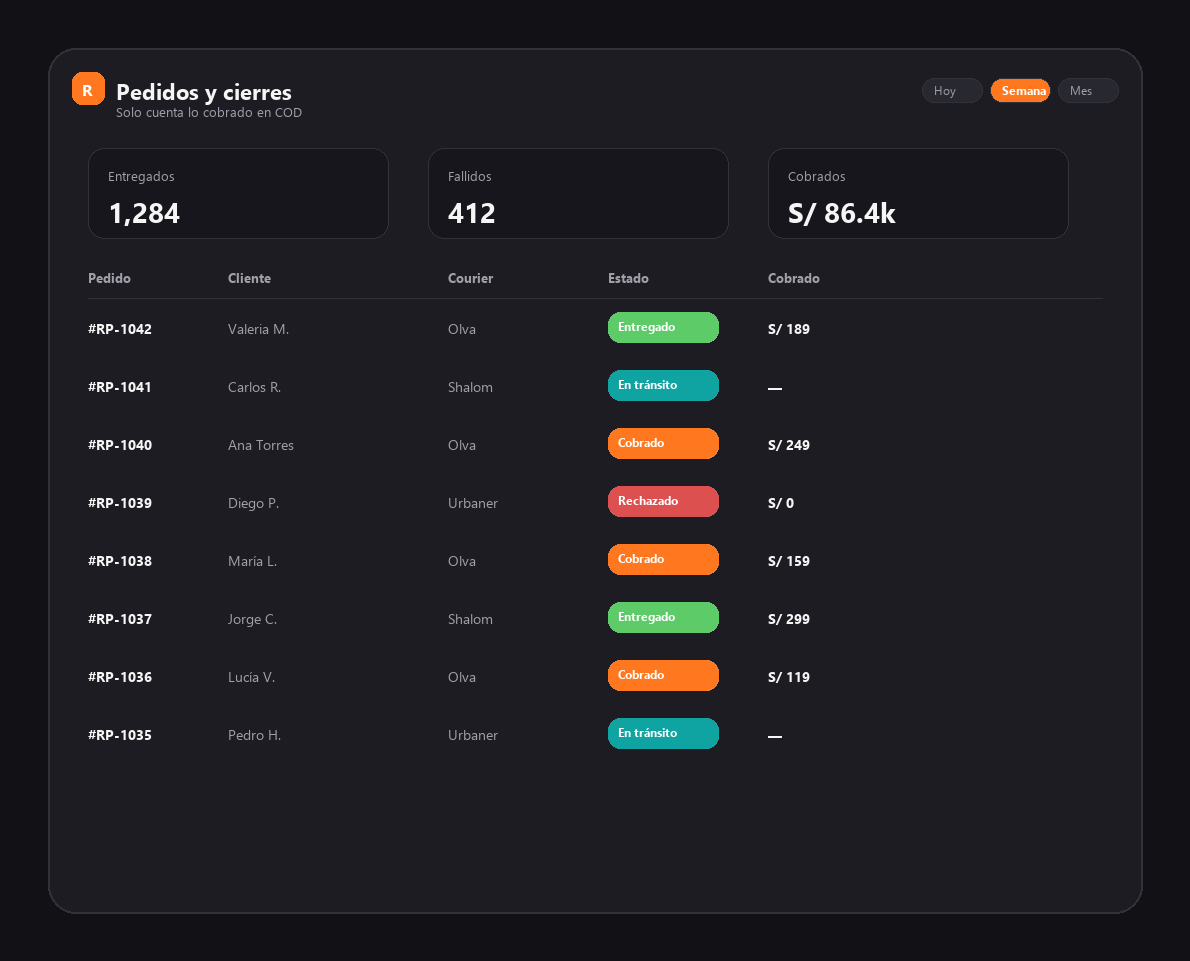Select client Jorge C.
This screenshot has height=961, width=1190.
tap(252, 619)
